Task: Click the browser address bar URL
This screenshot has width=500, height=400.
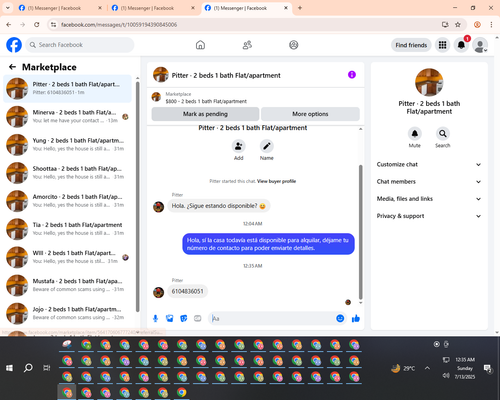Action: pyautogui.click(x=119, y=25)
